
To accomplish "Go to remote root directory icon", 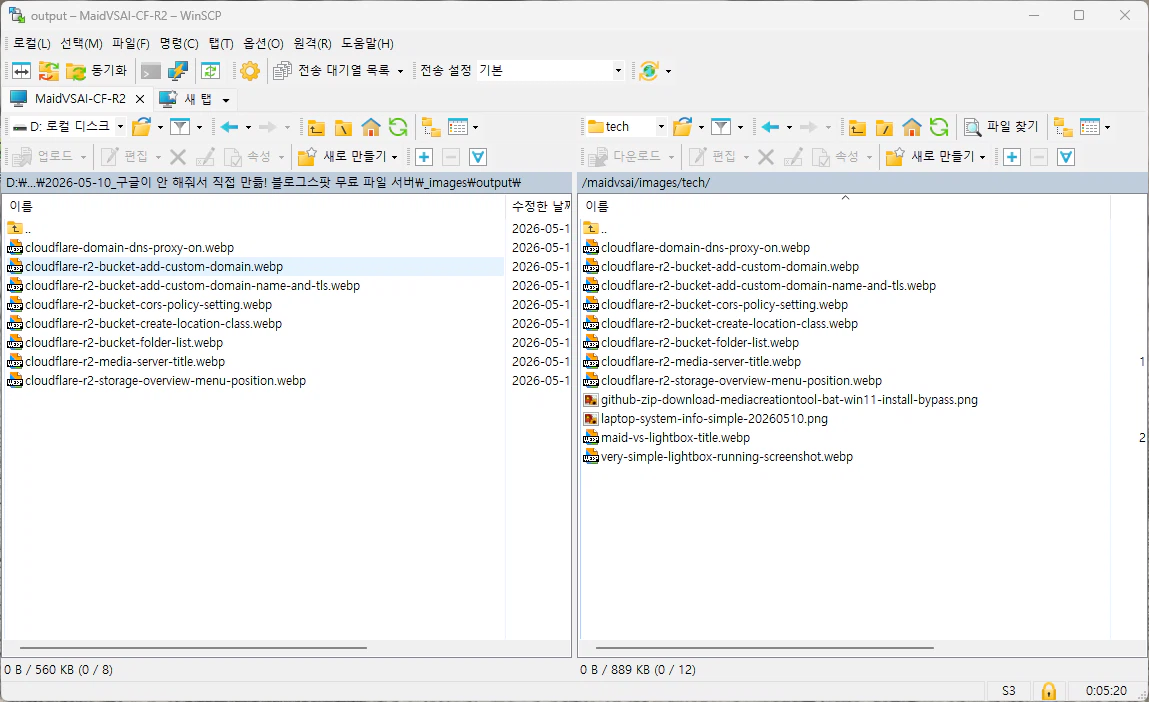I will click(884, 128).
